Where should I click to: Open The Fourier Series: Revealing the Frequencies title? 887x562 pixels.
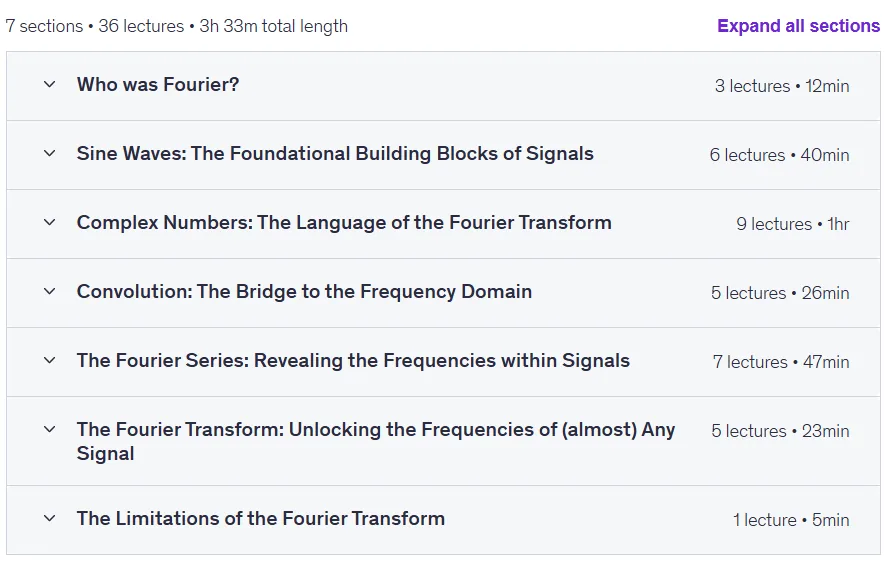pos(353,361)
